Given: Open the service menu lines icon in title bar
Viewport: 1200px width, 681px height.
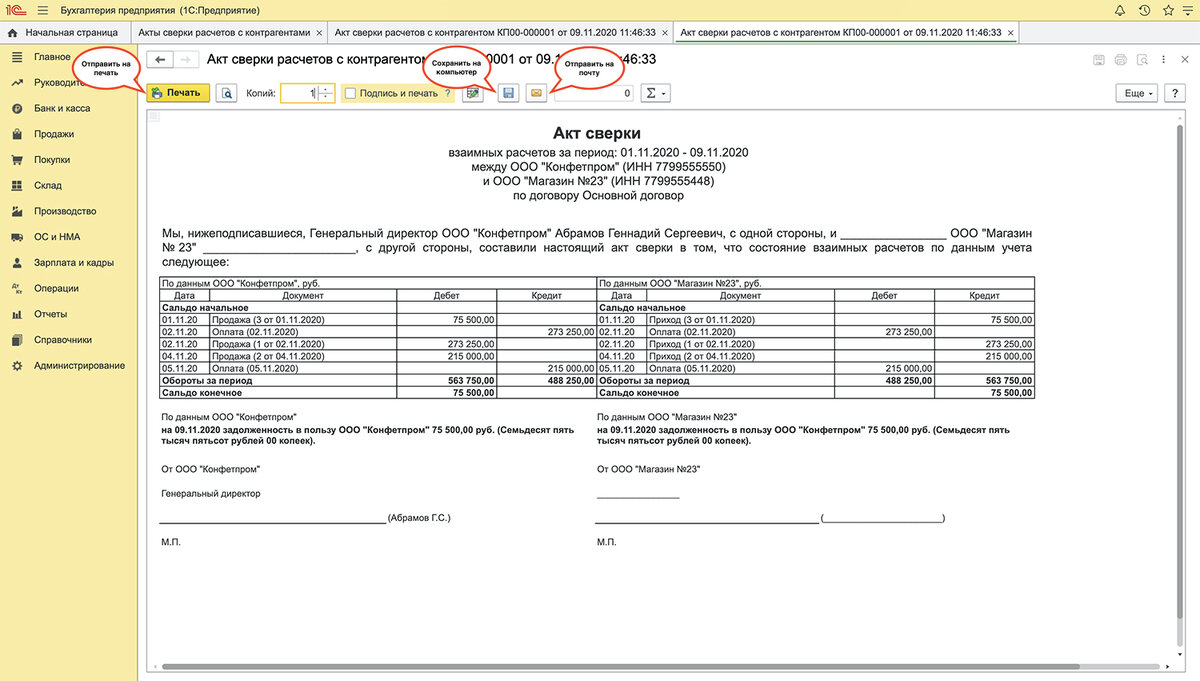Looking at the screenshot, I should (x=1187, y=10).
